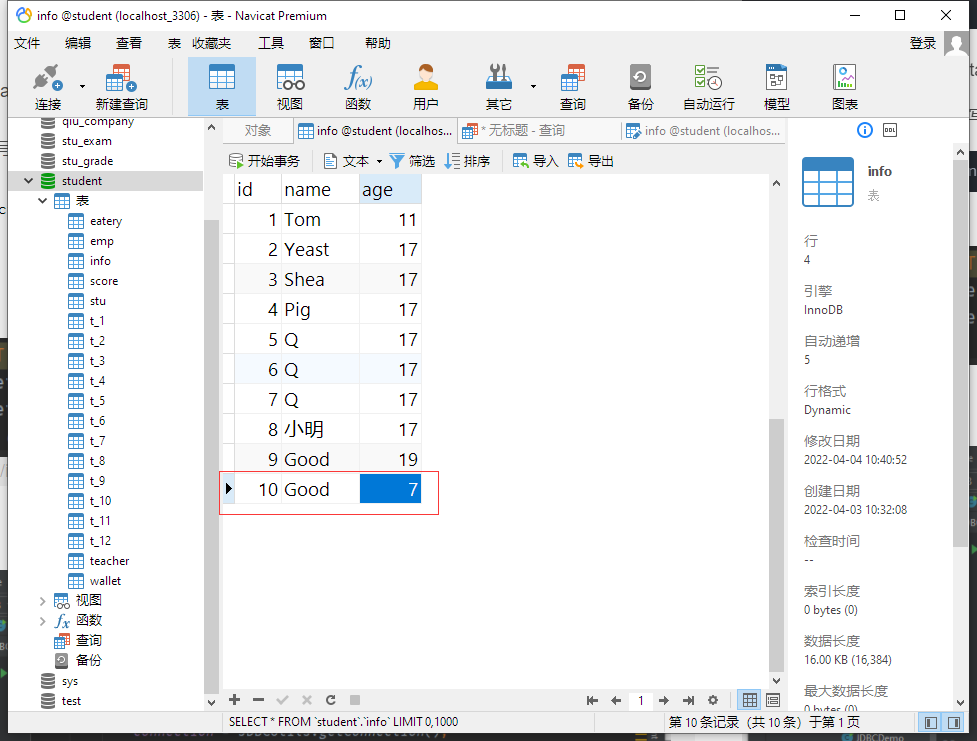Go to the last page of records
Viewport: 977px width, 741px height.
coord(688,700)
